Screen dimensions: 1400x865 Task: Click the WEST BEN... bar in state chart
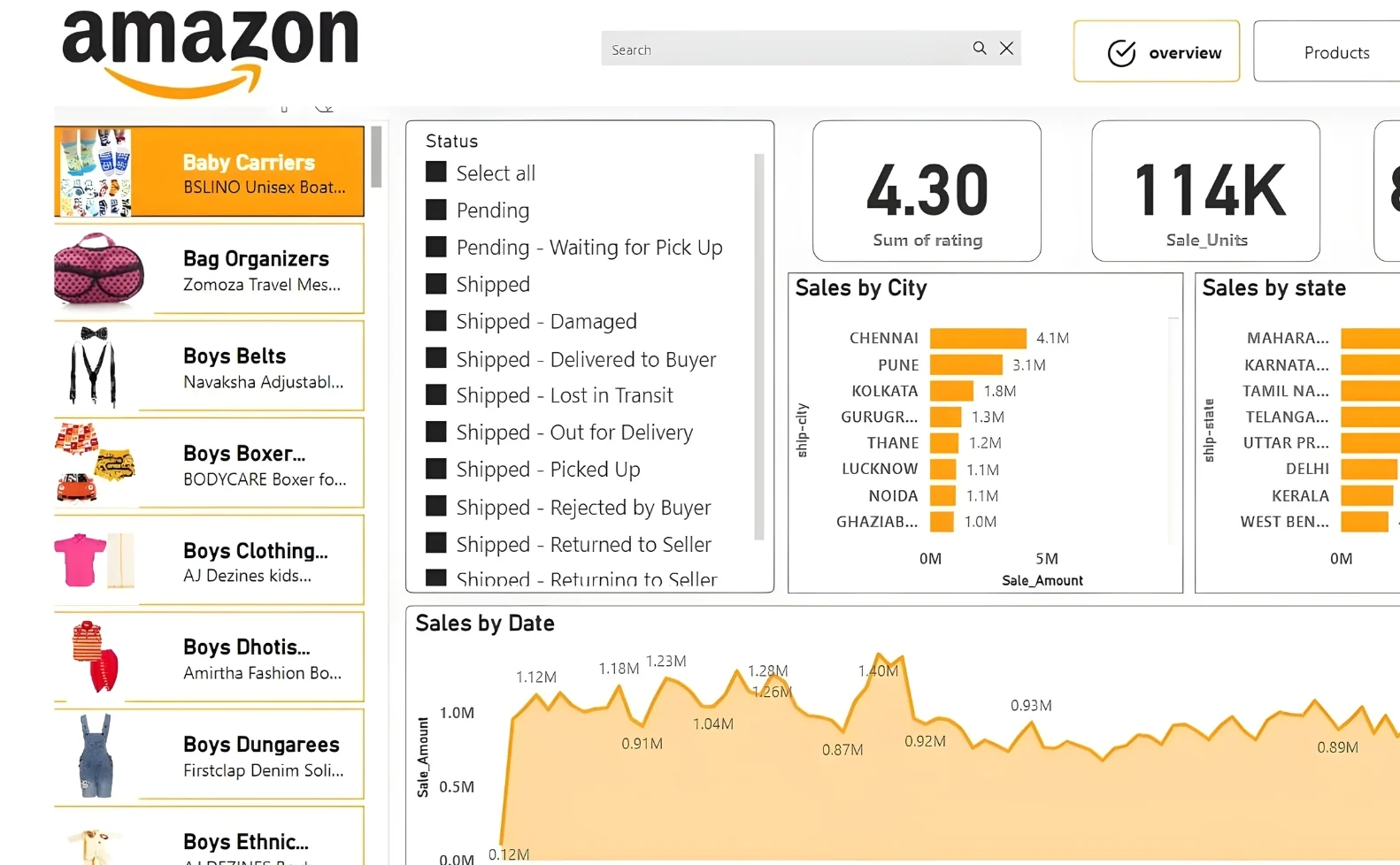pos(1365,522)
